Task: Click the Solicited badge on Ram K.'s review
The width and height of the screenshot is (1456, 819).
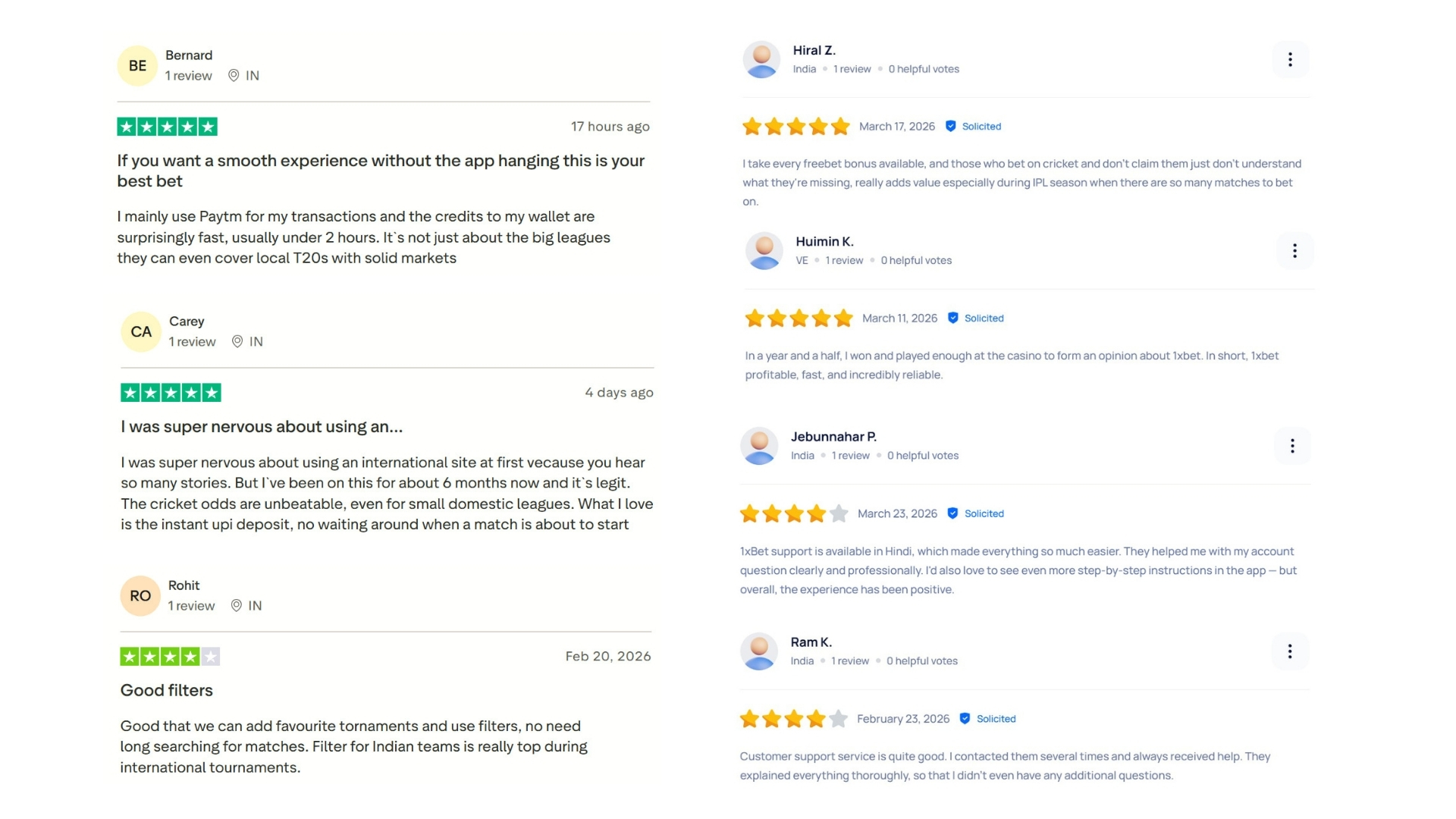Action: [x=986, y=718]
